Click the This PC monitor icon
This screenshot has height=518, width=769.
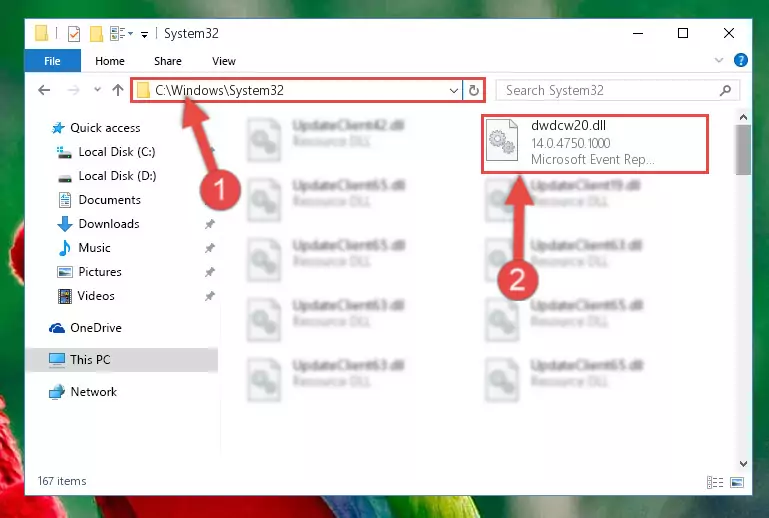[57, 360]
